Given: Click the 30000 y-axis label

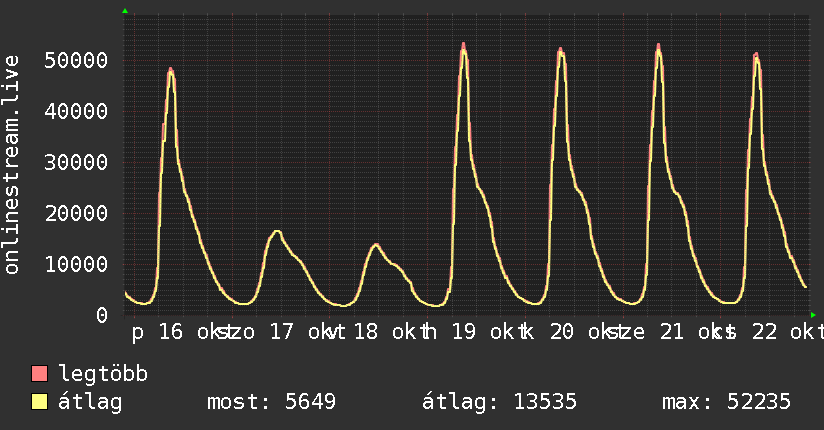Looking at the screenshot, I should tap(76, 162).
